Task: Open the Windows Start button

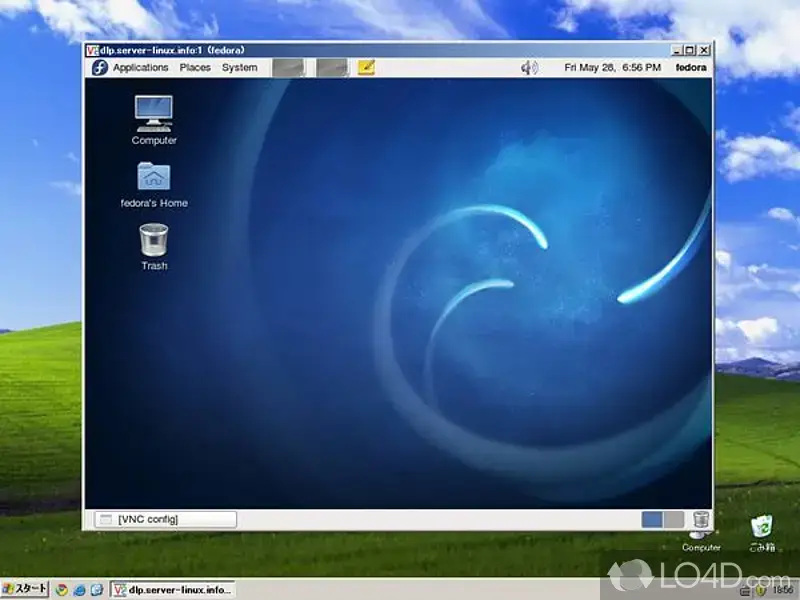Action: click(x=24, y=589)
